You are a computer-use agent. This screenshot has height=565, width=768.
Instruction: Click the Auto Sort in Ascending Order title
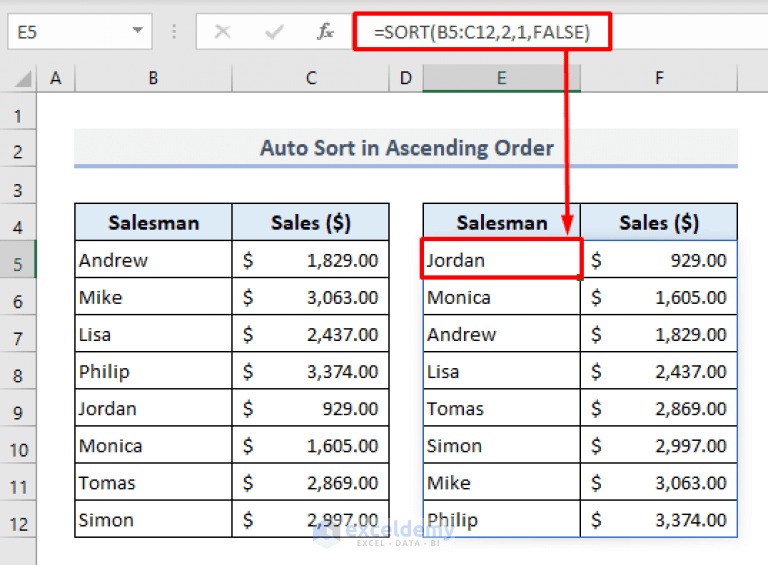[x=407, y=148]
